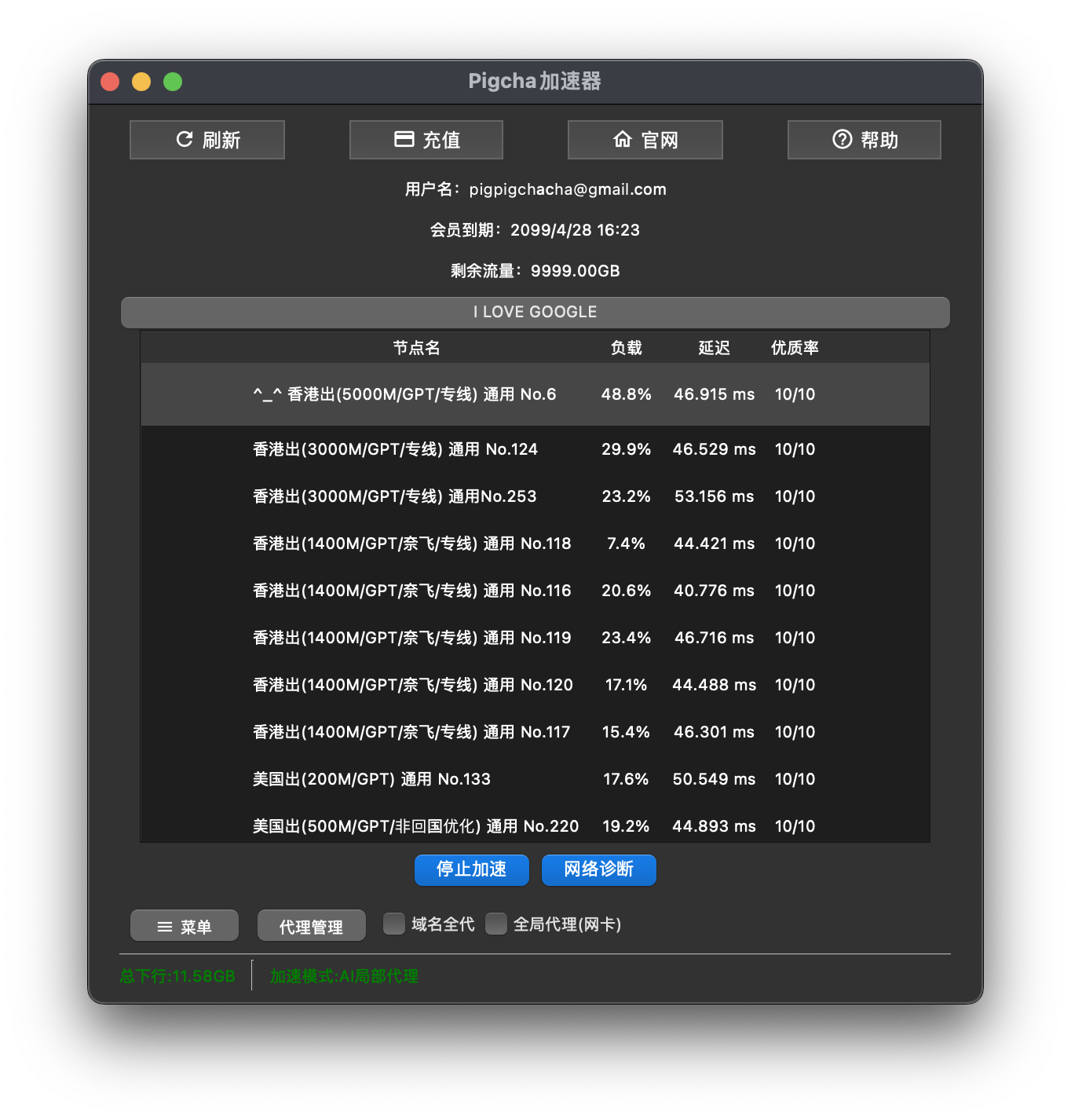
Task: Click the 53.156 ms latency value
Action: click(x=715, y=496)
